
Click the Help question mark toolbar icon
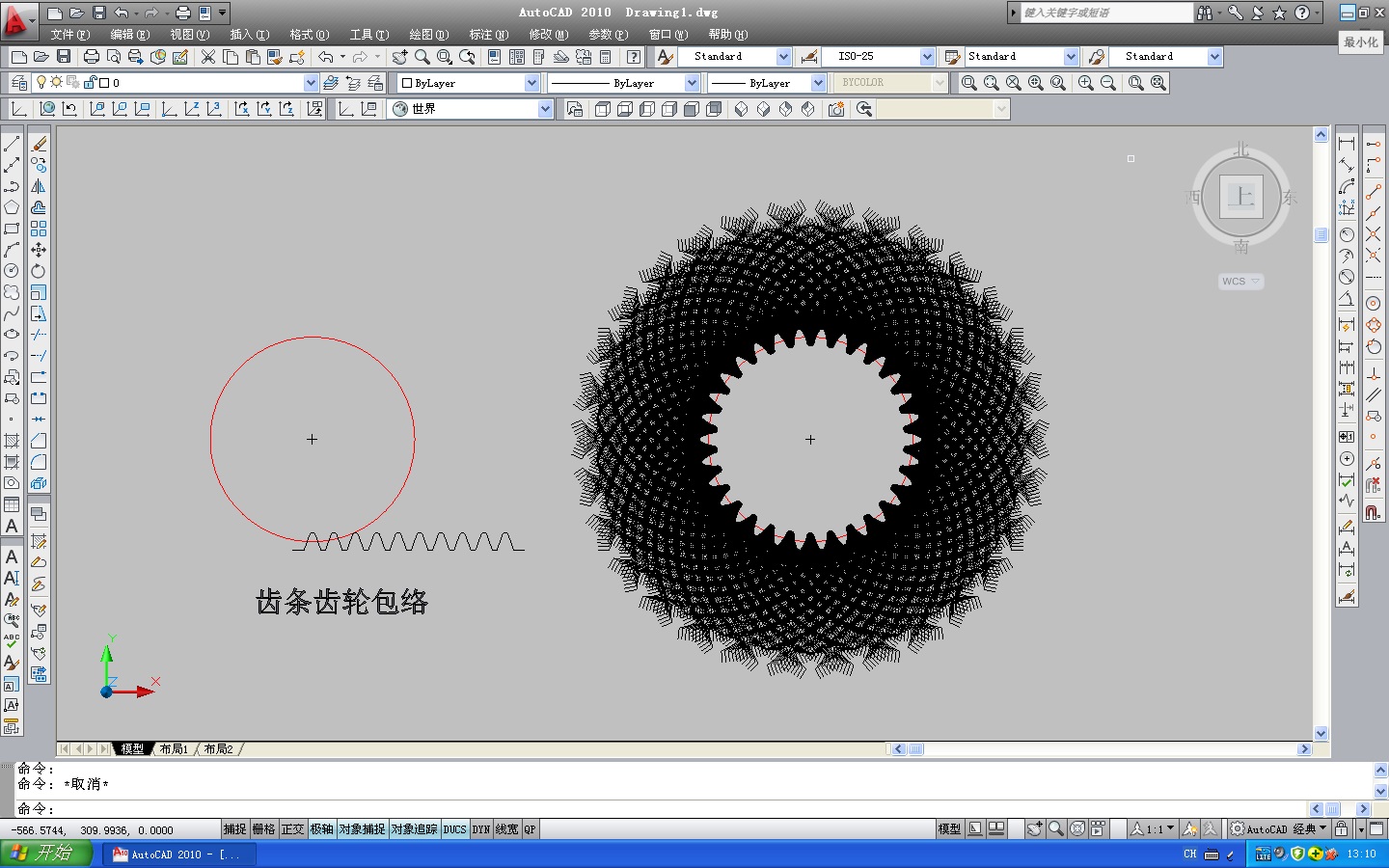[634, 57]
